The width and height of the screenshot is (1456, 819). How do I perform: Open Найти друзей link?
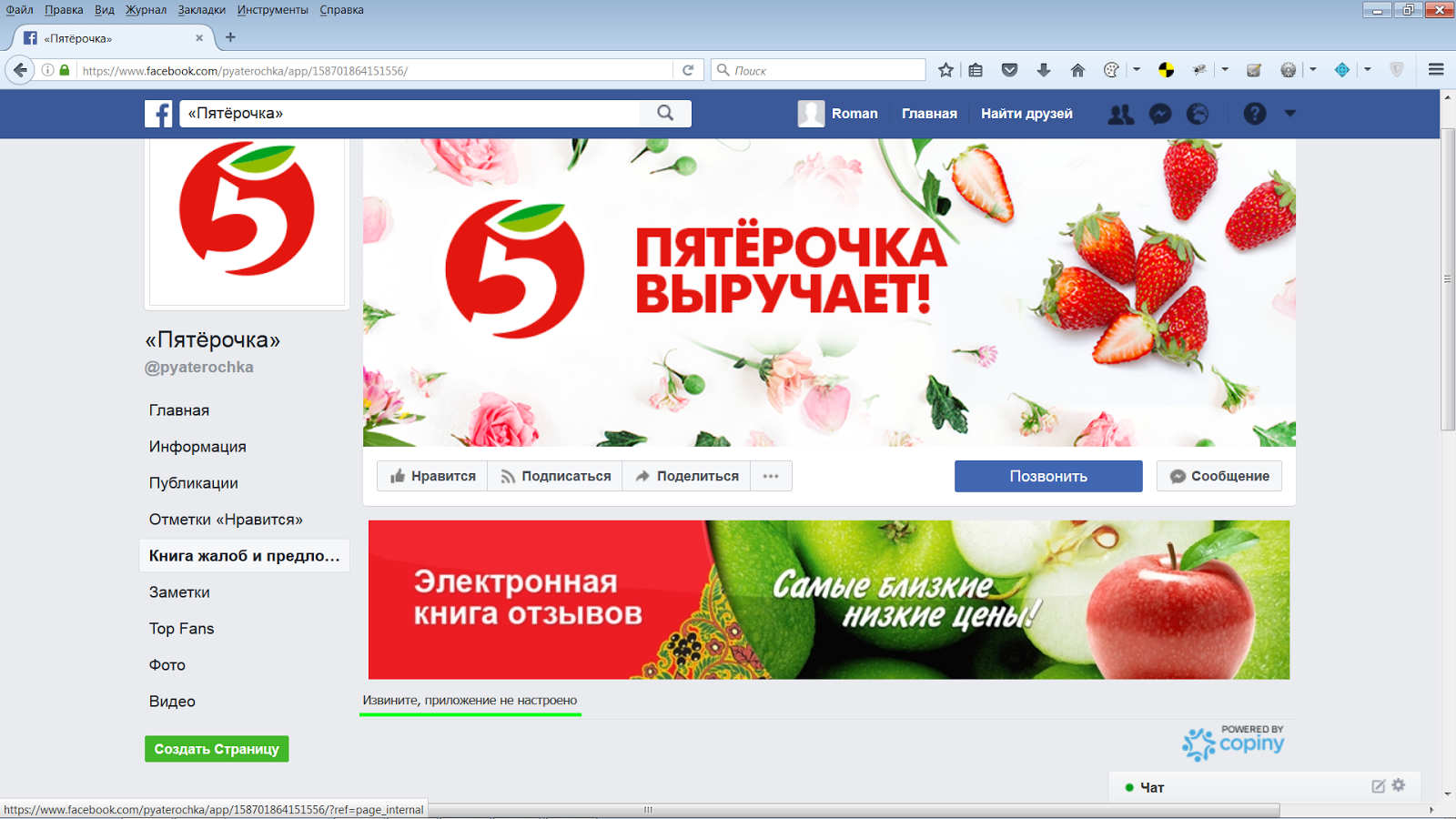click(x=1026, y=114)
